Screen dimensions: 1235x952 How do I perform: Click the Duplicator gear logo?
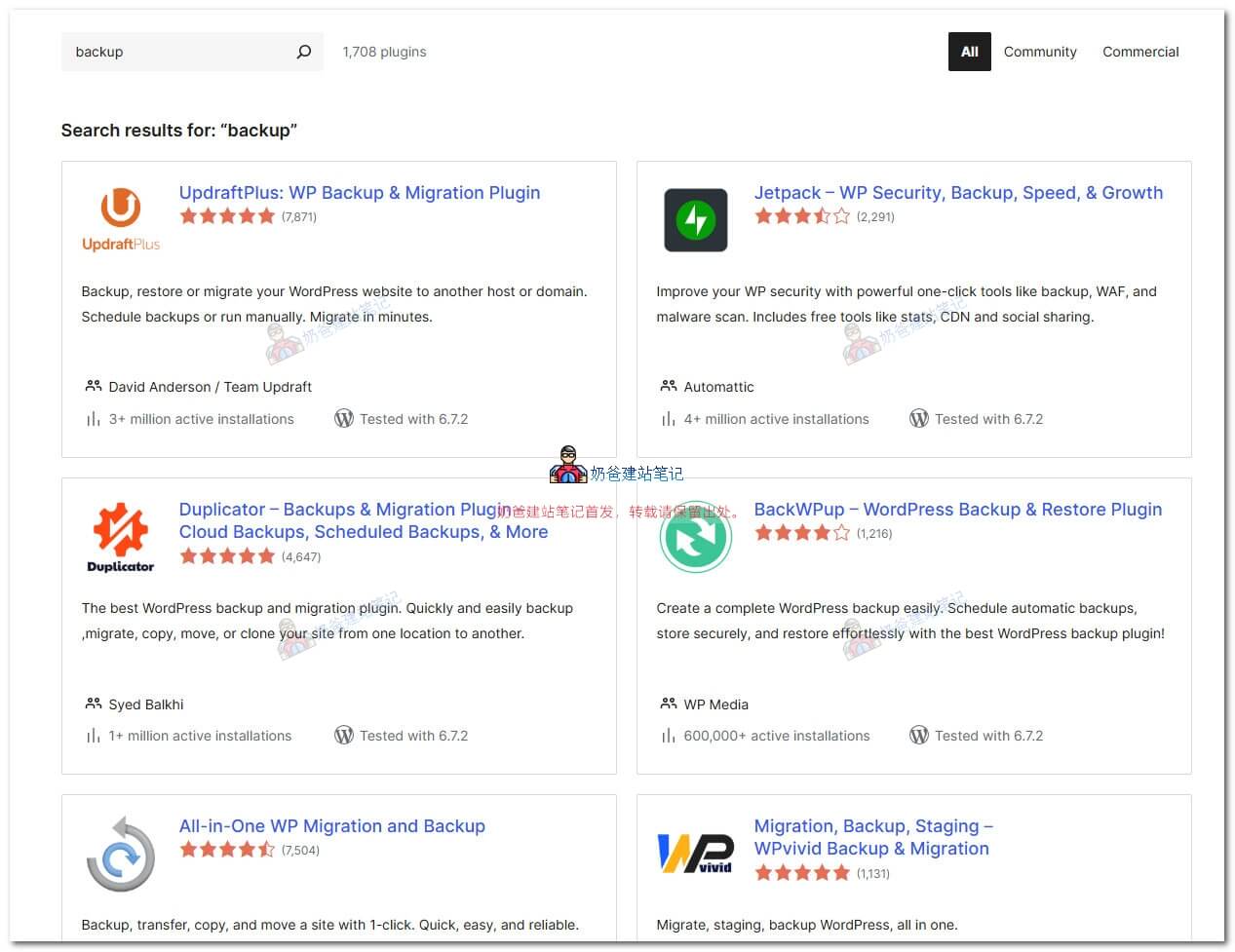tap(121, 536)
